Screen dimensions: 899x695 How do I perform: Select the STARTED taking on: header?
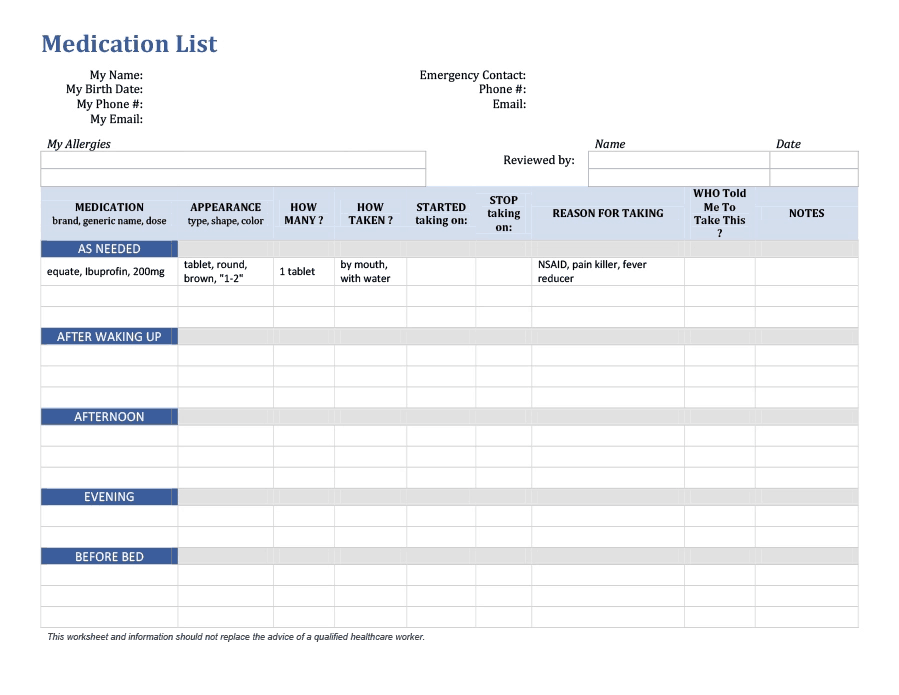tap(441, 213)
